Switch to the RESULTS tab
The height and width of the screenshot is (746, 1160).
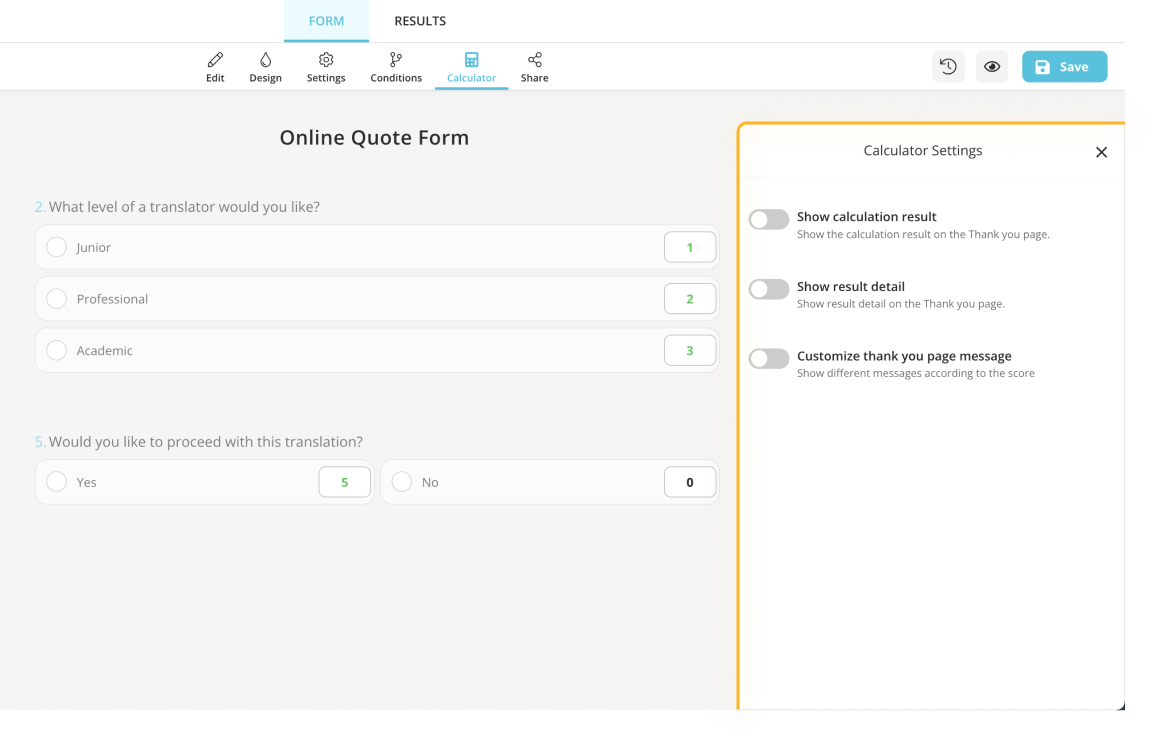pos(419,21)
